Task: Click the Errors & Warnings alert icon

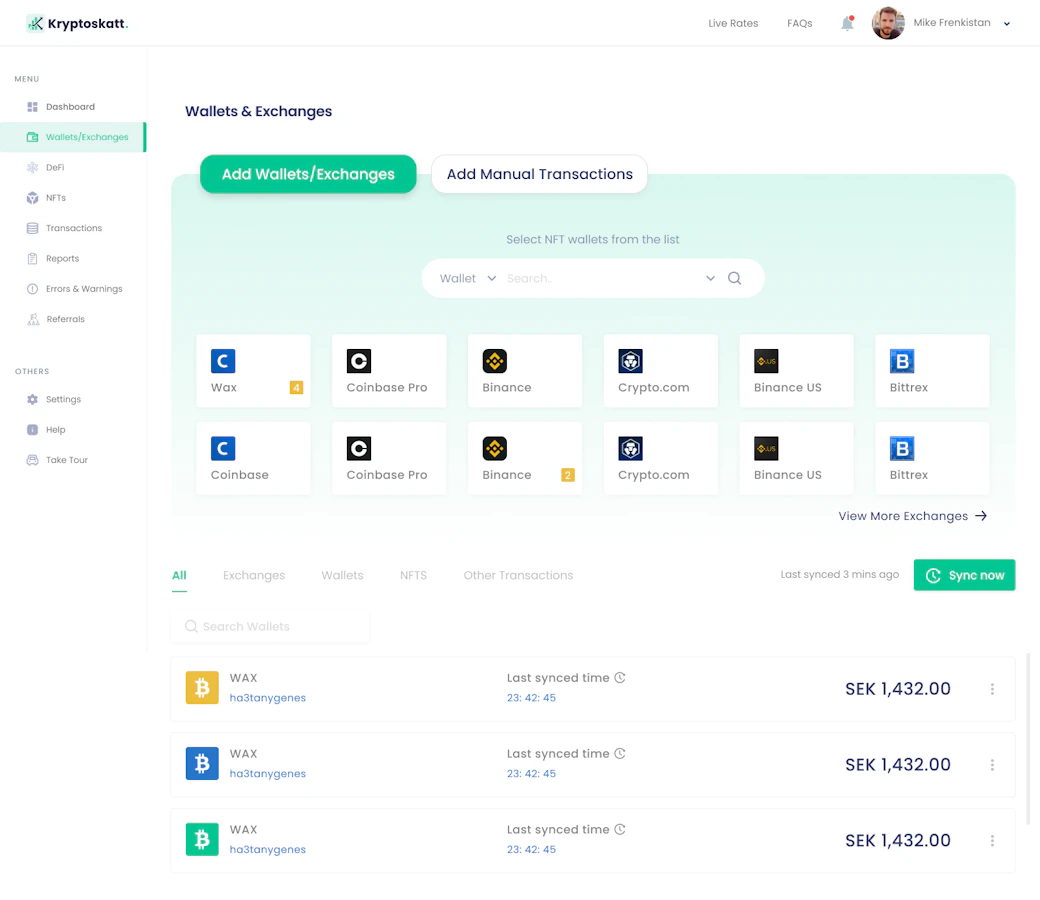Action: coord(32,289)
